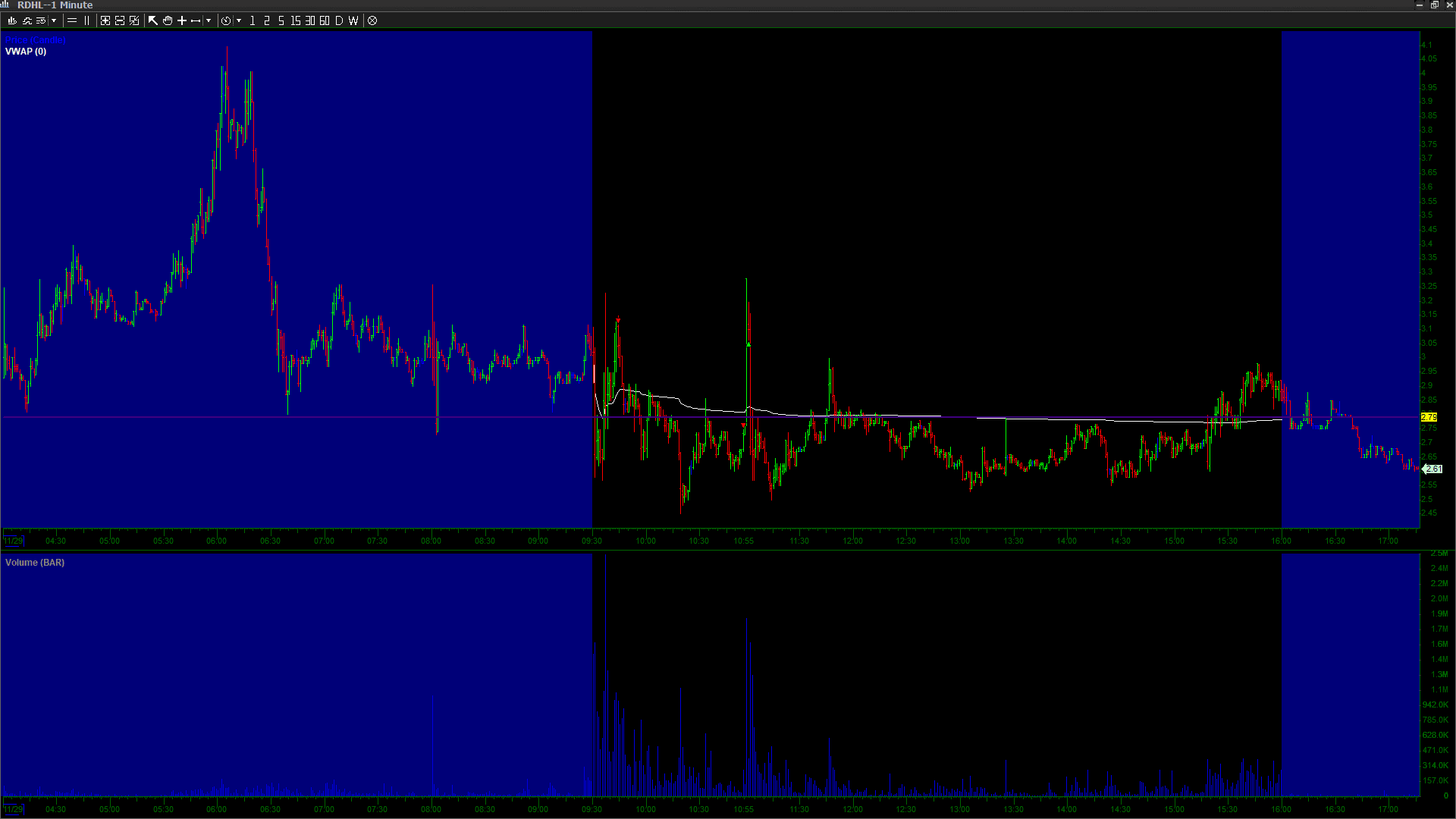The image size is (1456, 819).
Task: Select the horizontal measure line tool
Action: coord(196,20)
